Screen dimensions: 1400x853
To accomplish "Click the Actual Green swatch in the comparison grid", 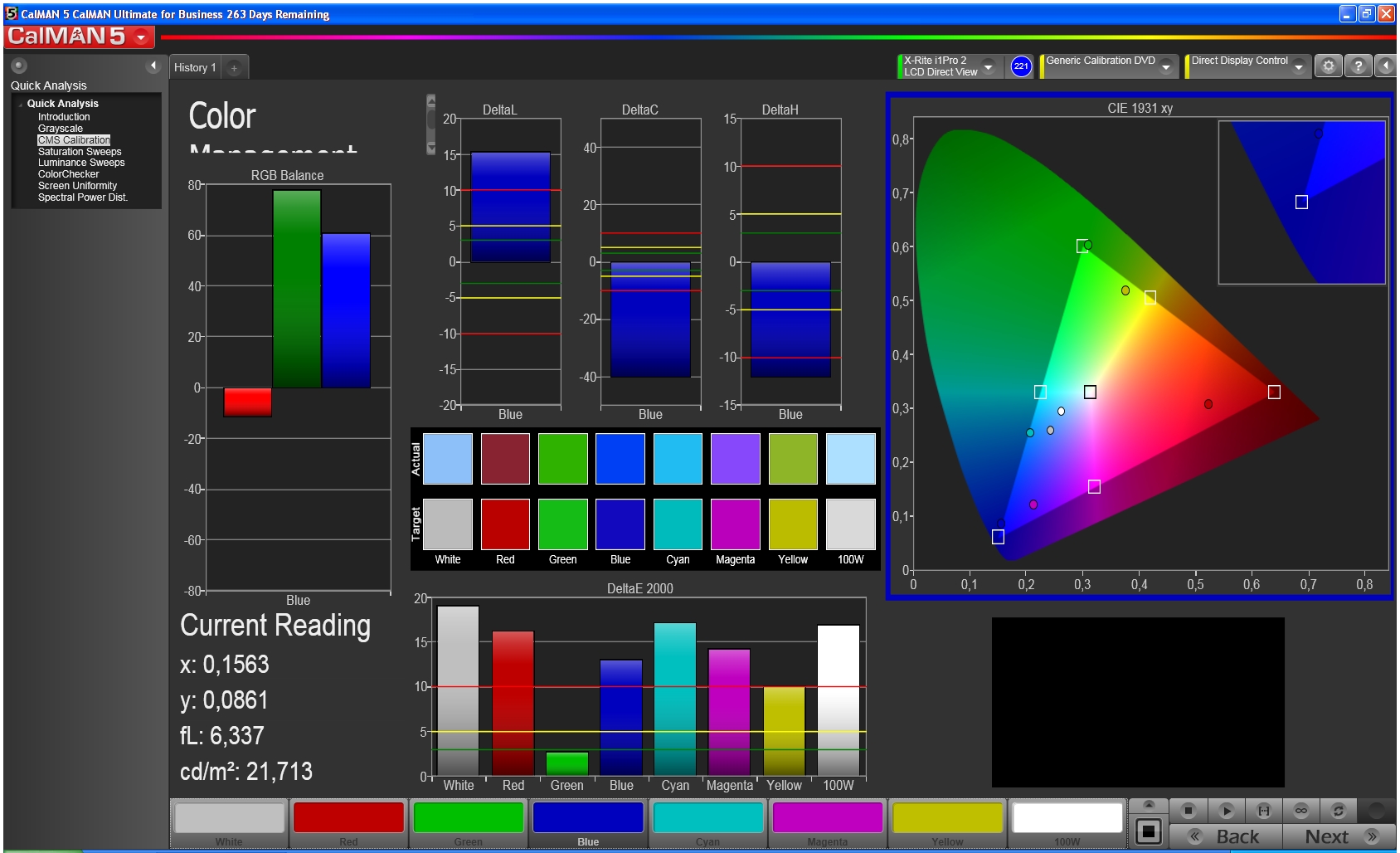I will coord(562,459).
